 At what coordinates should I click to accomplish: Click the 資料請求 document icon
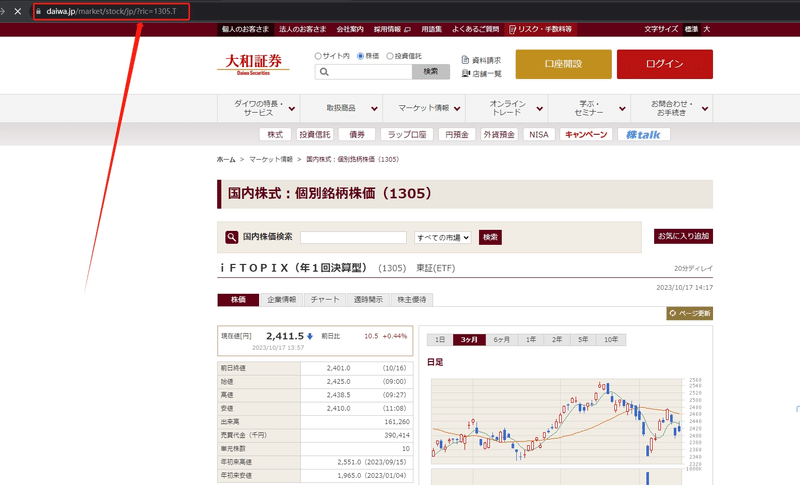pos(465,60)
